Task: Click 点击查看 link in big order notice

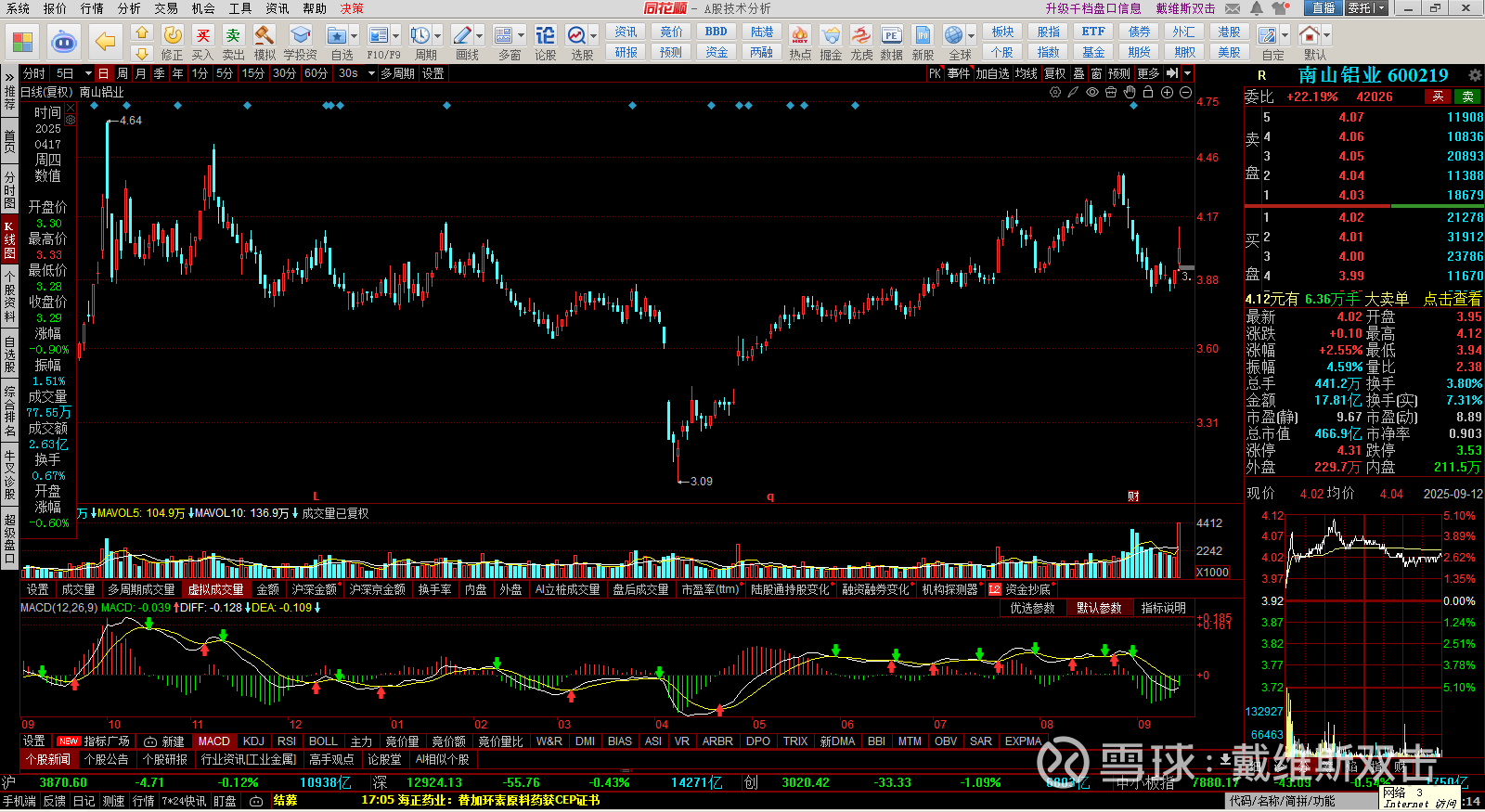Action: click(x=1453, y=299)
